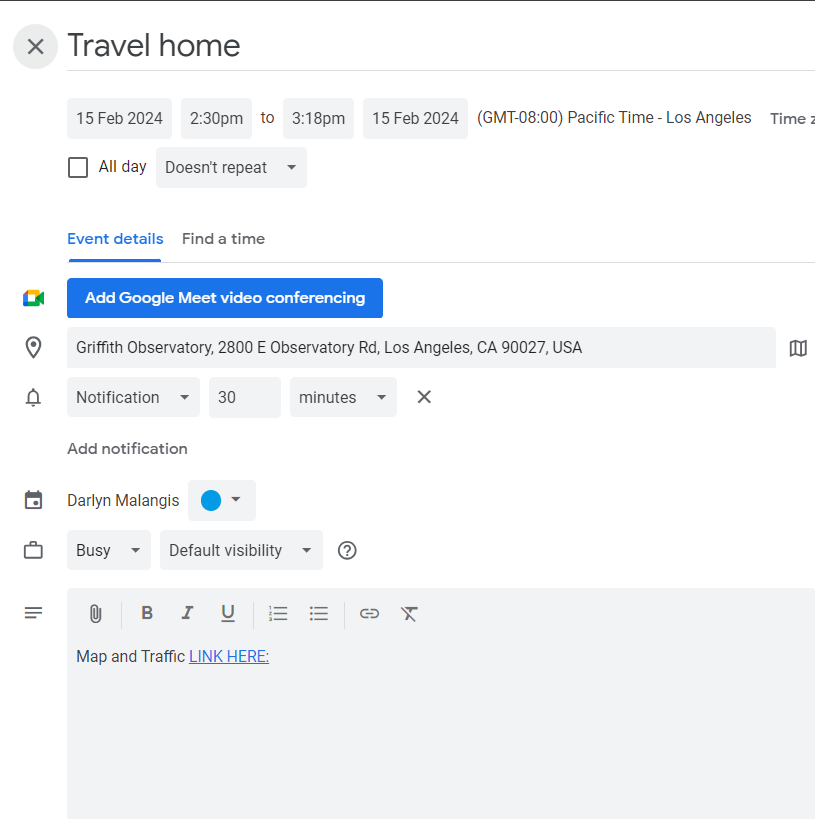Click the blue event colour circle
This screenshot has width=815, height=819.
(x=211, y=500)
